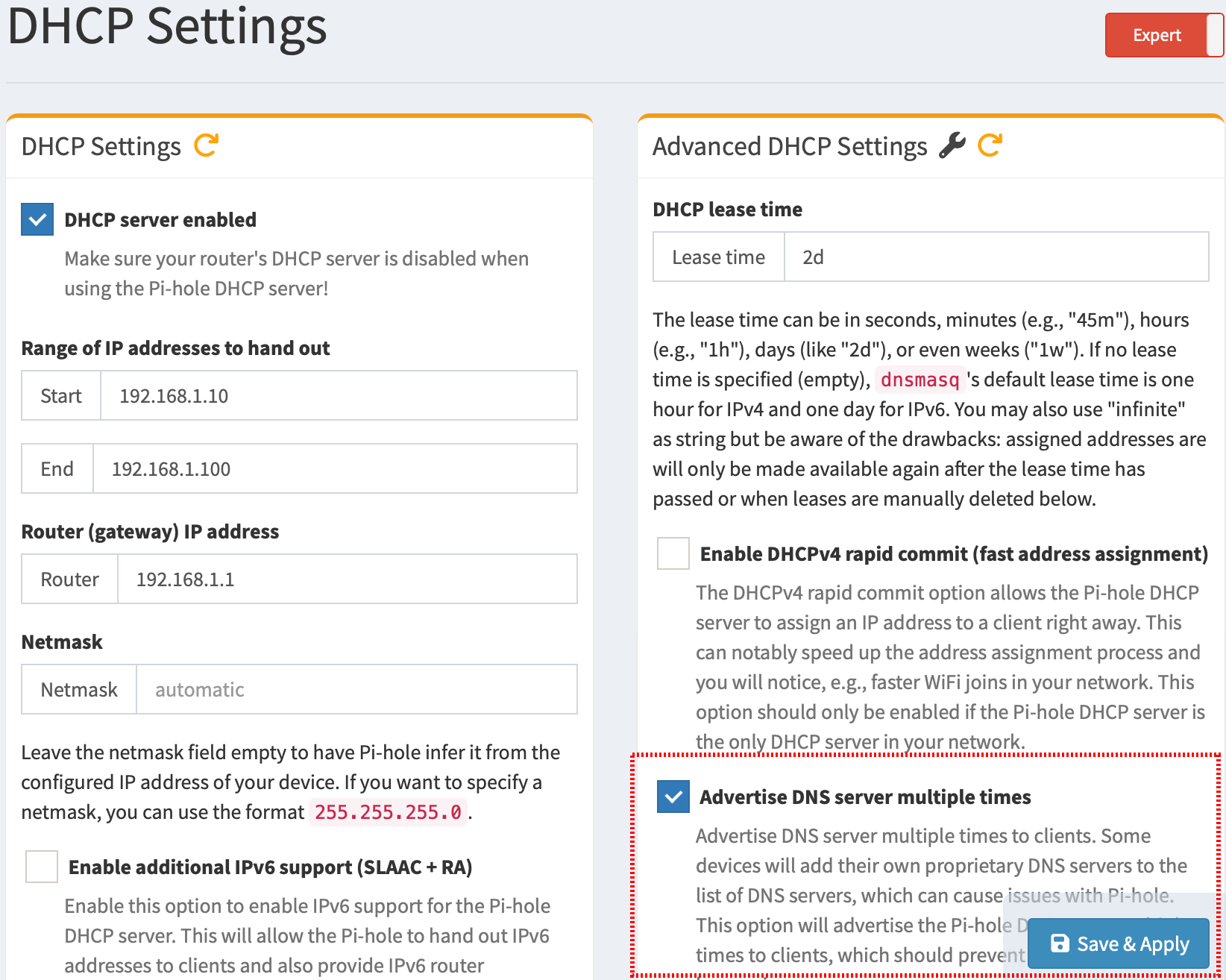Click the dnsmasq code text
1226x980 pixels.
919,380
